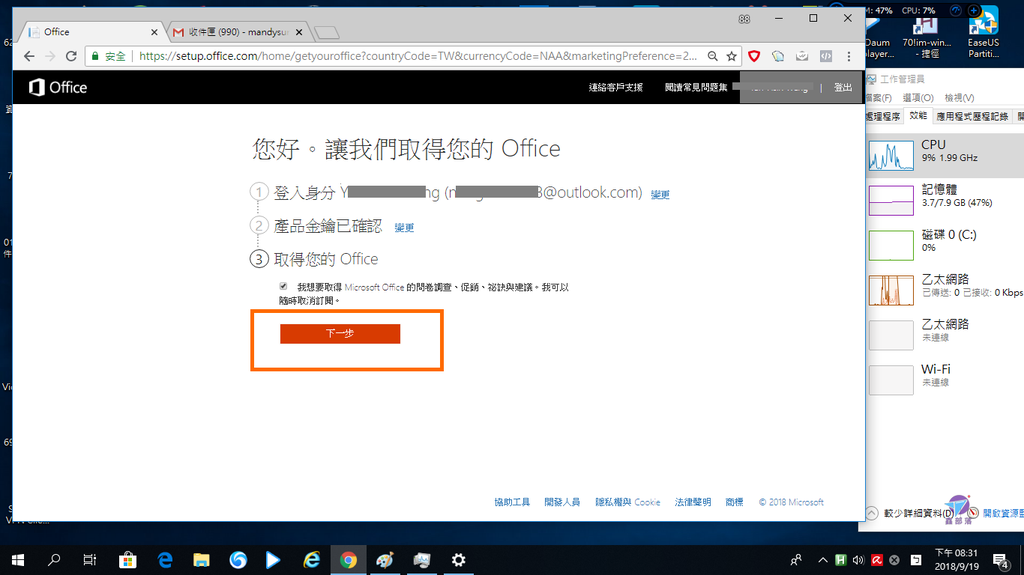Click the code brackets extension icon
Image resolution: width=1024 pixels, height=575 pixels.
pos(826,56)
